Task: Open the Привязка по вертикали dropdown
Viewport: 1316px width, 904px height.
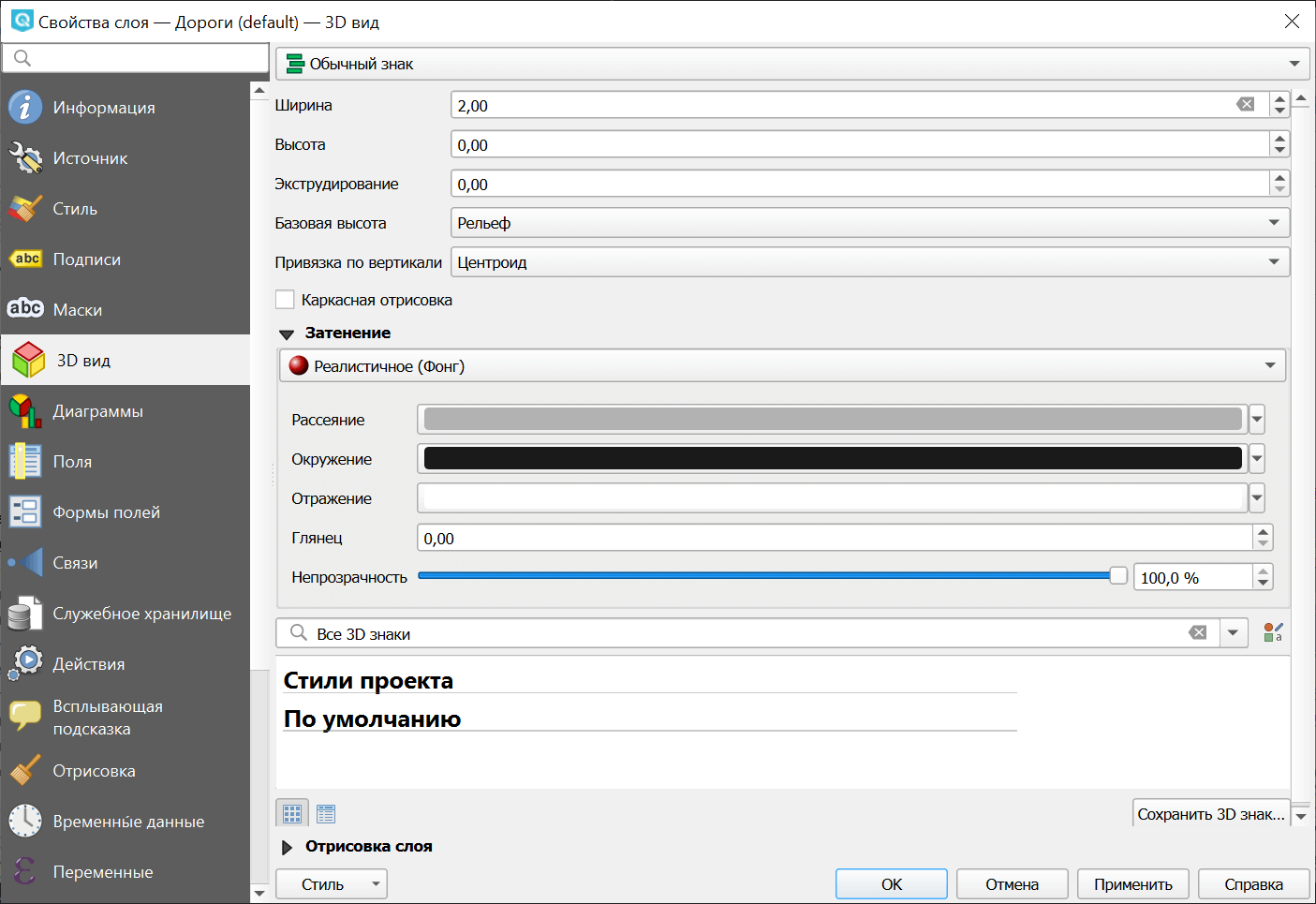Action: [x=869, y=262]
